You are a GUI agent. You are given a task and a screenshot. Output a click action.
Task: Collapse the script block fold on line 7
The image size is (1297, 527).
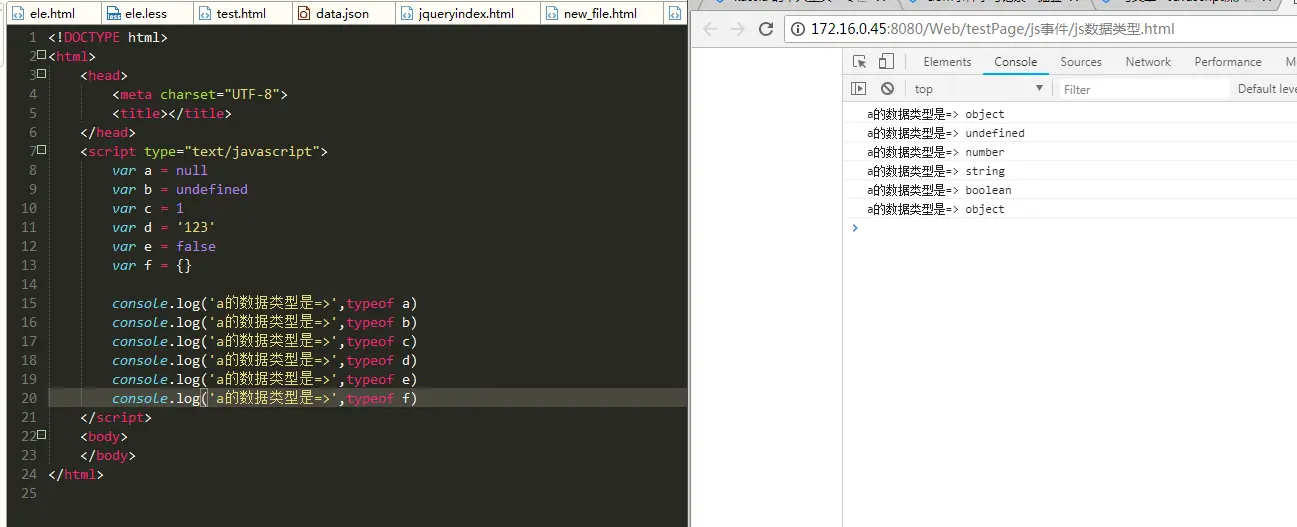[x=42, y=151]
